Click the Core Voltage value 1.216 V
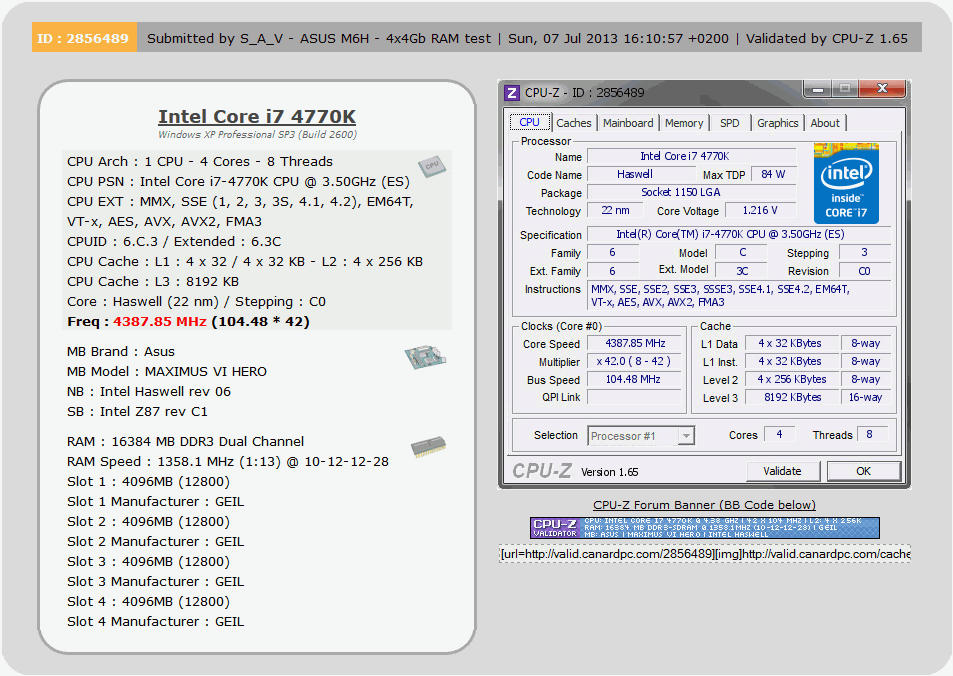Viewport: 953px width, 676px height. 760,210
